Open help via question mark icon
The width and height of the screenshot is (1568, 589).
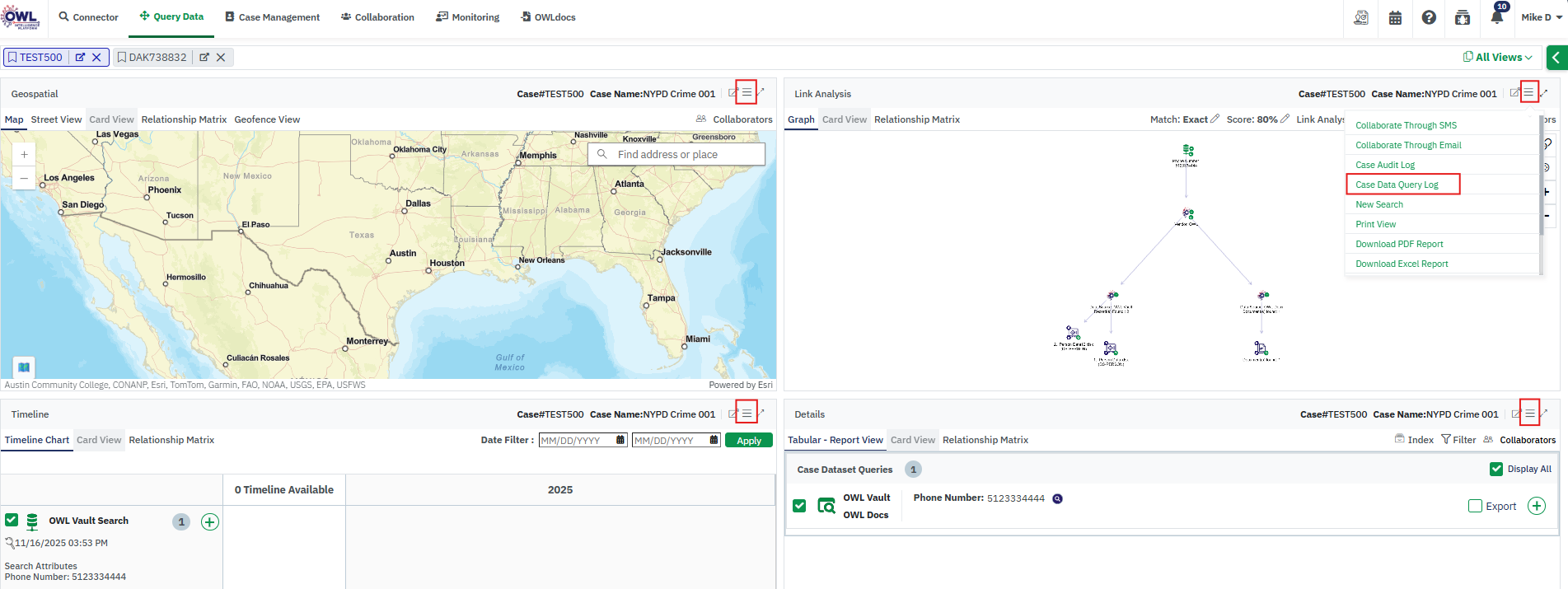1429,17
